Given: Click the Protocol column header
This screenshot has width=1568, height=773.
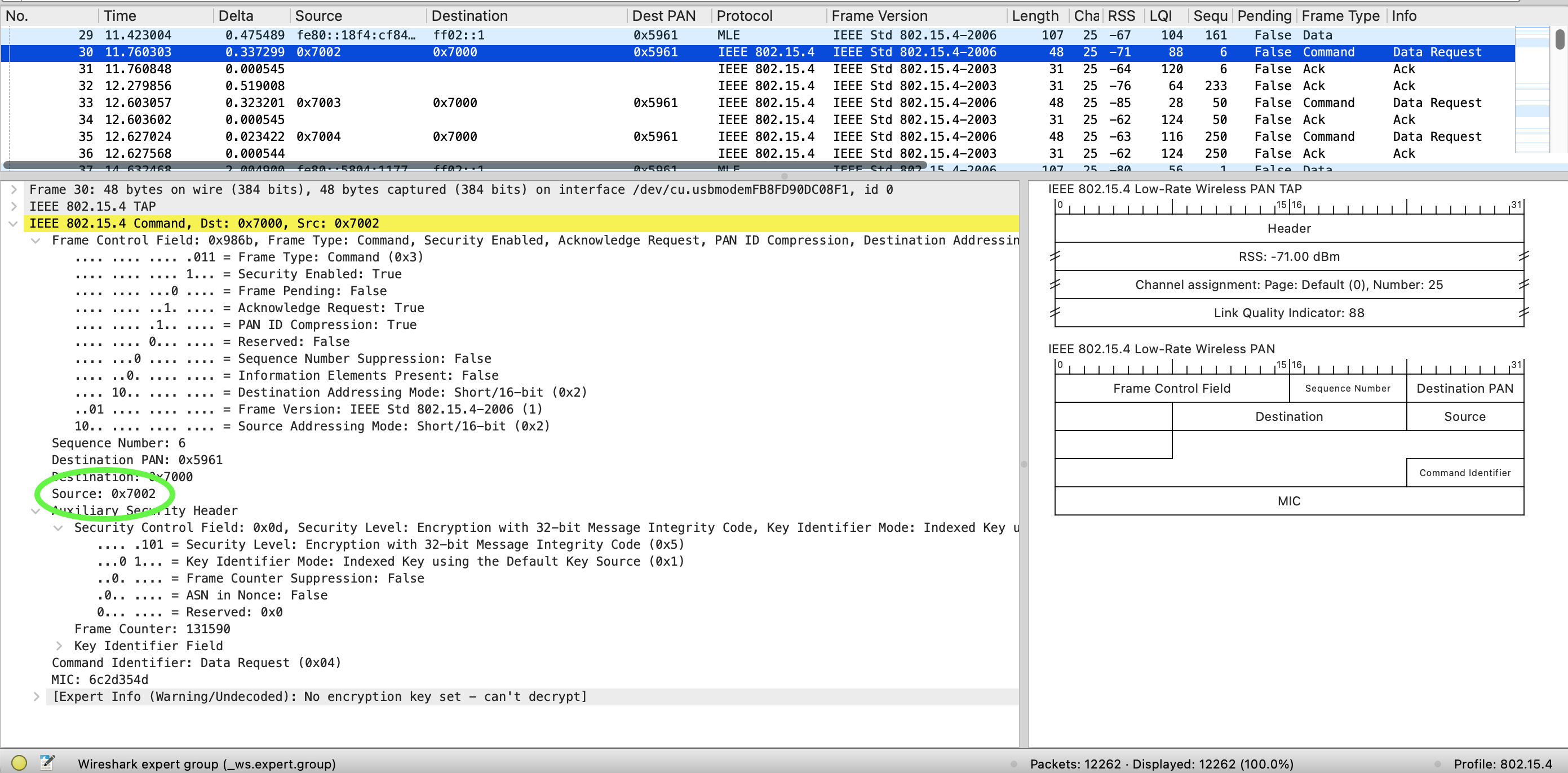Looking at the screenshot, I should (x=744, y=16).
